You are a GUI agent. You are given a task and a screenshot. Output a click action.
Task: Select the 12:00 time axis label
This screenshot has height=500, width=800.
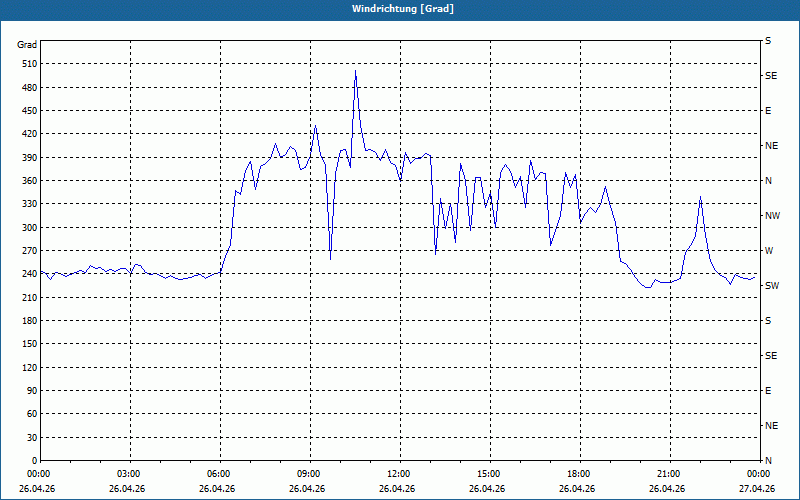(x=398, y=474)
